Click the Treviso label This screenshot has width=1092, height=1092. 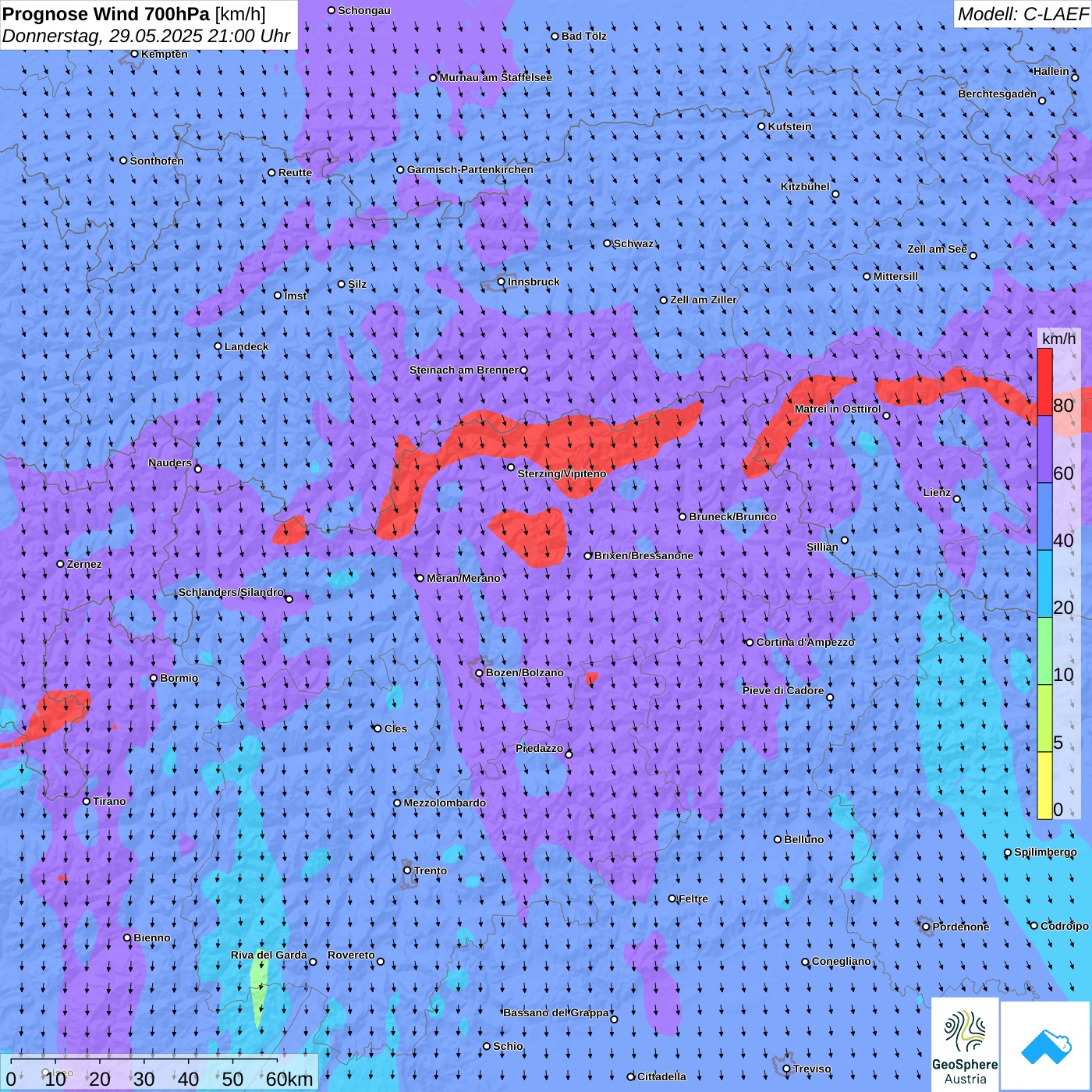[812, 1069]
